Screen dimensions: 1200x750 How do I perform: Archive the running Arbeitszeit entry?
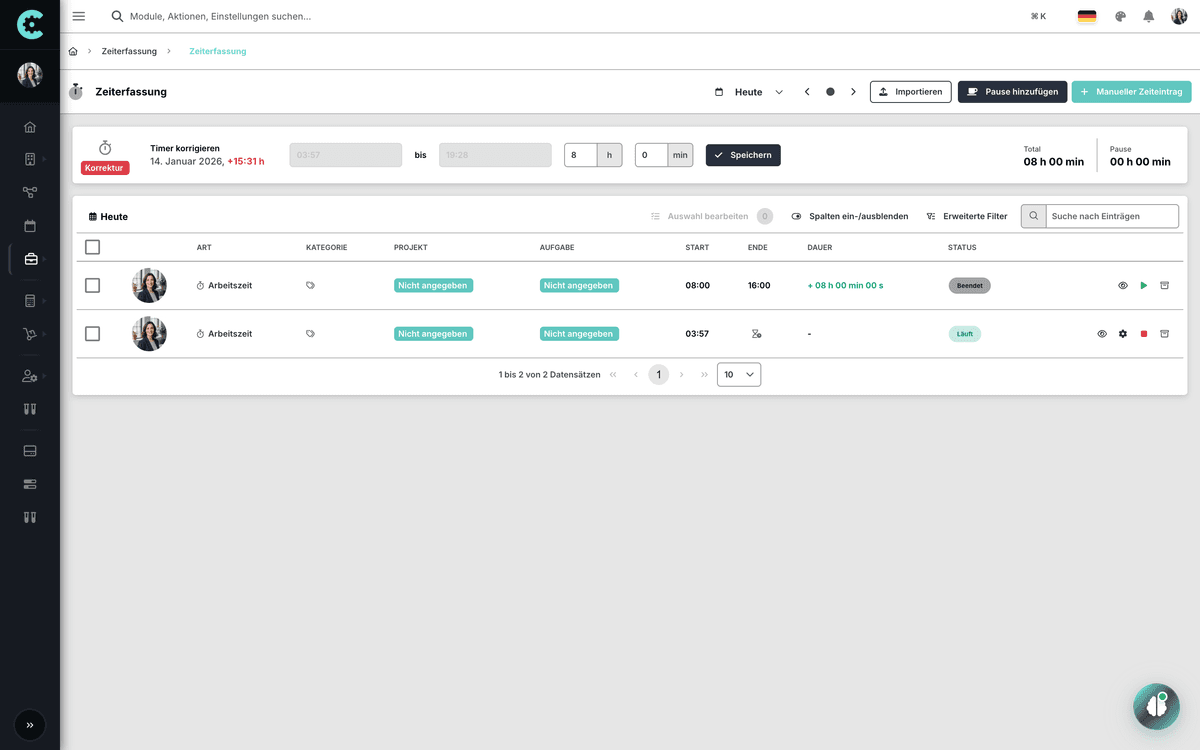tap(1164, 333)
